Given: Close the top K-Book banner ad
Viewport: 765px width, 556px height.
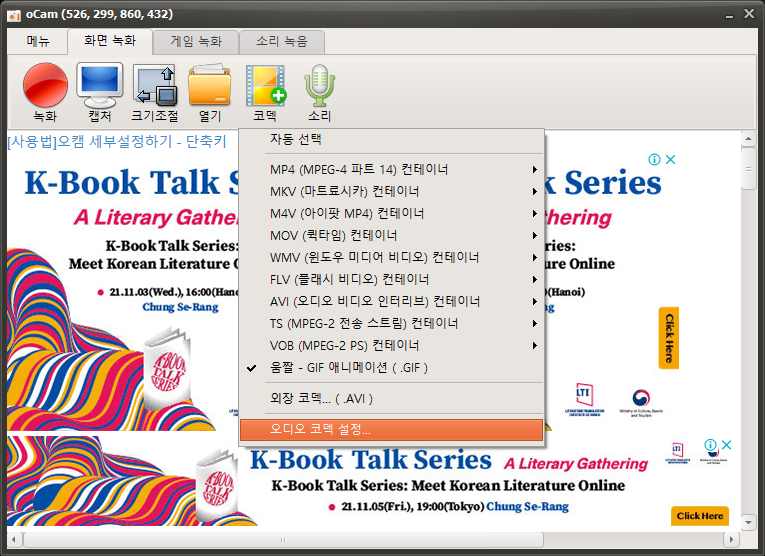Looking at the screenshot, I should click(671, 159).
